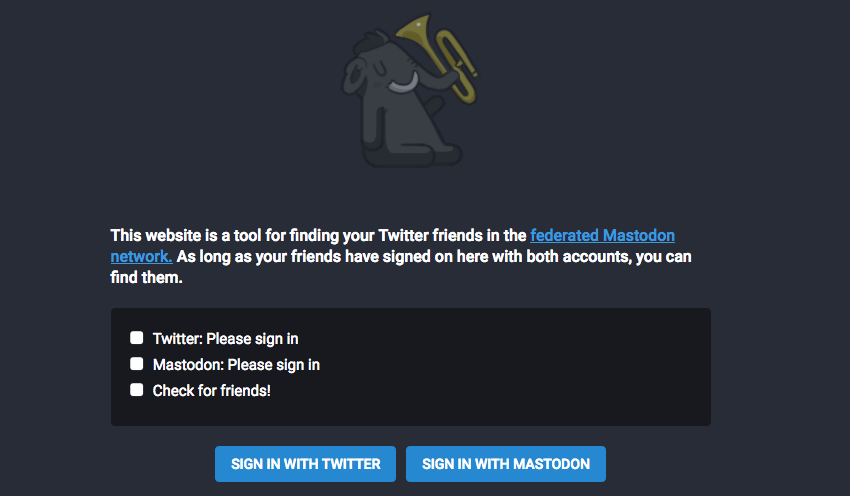Click empty area inside dark checklist panel

pos(515,369)
